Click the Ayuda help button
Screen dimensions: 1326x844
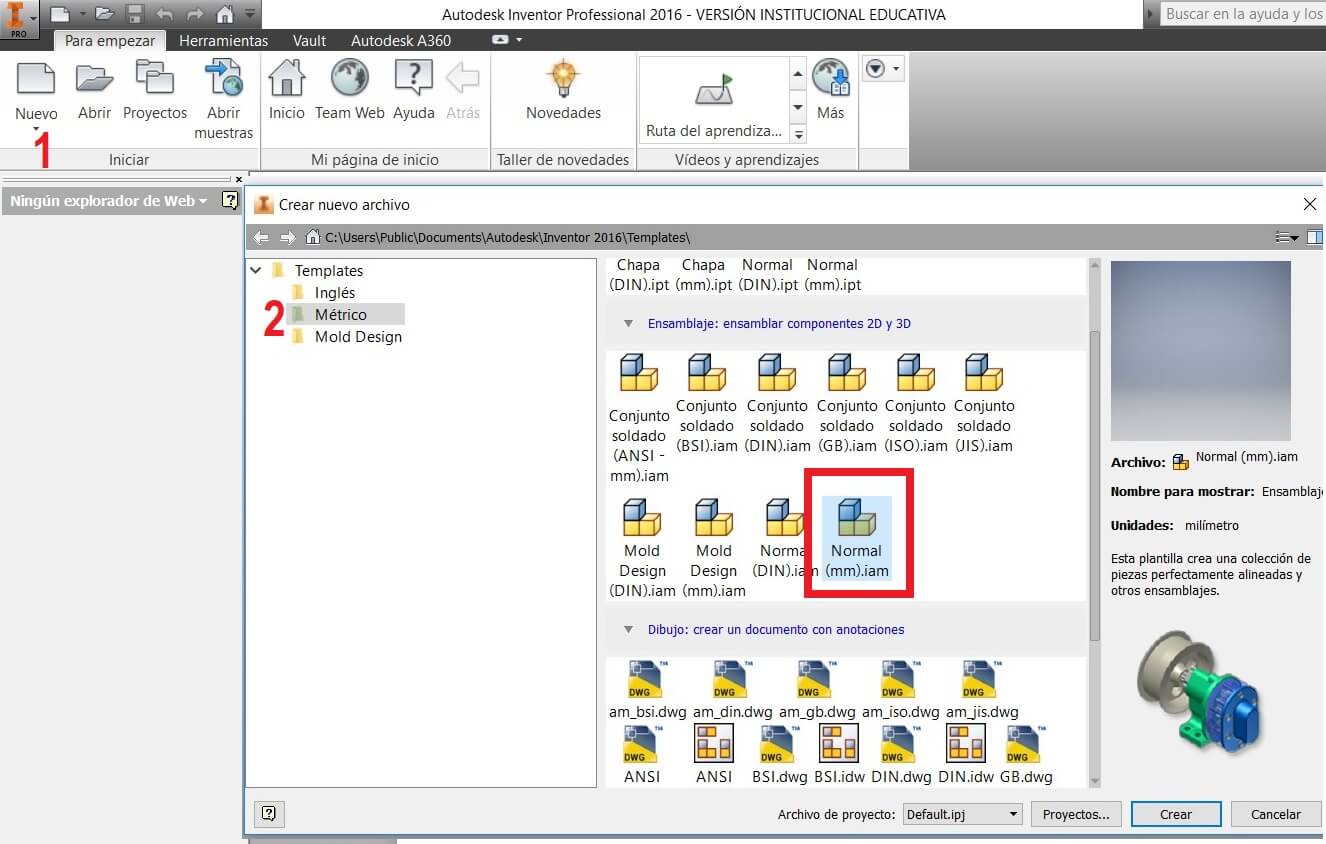[414, 91]
